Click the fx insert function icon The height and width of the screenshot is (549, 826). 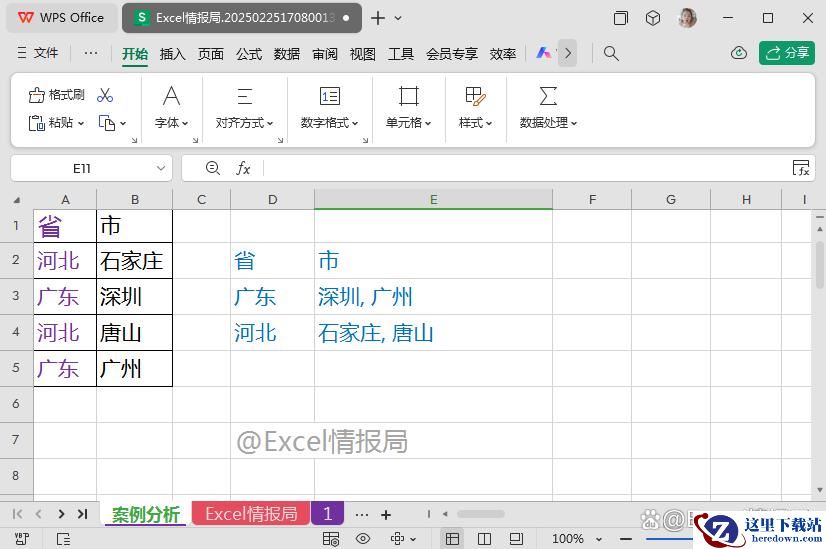point(243,168)
